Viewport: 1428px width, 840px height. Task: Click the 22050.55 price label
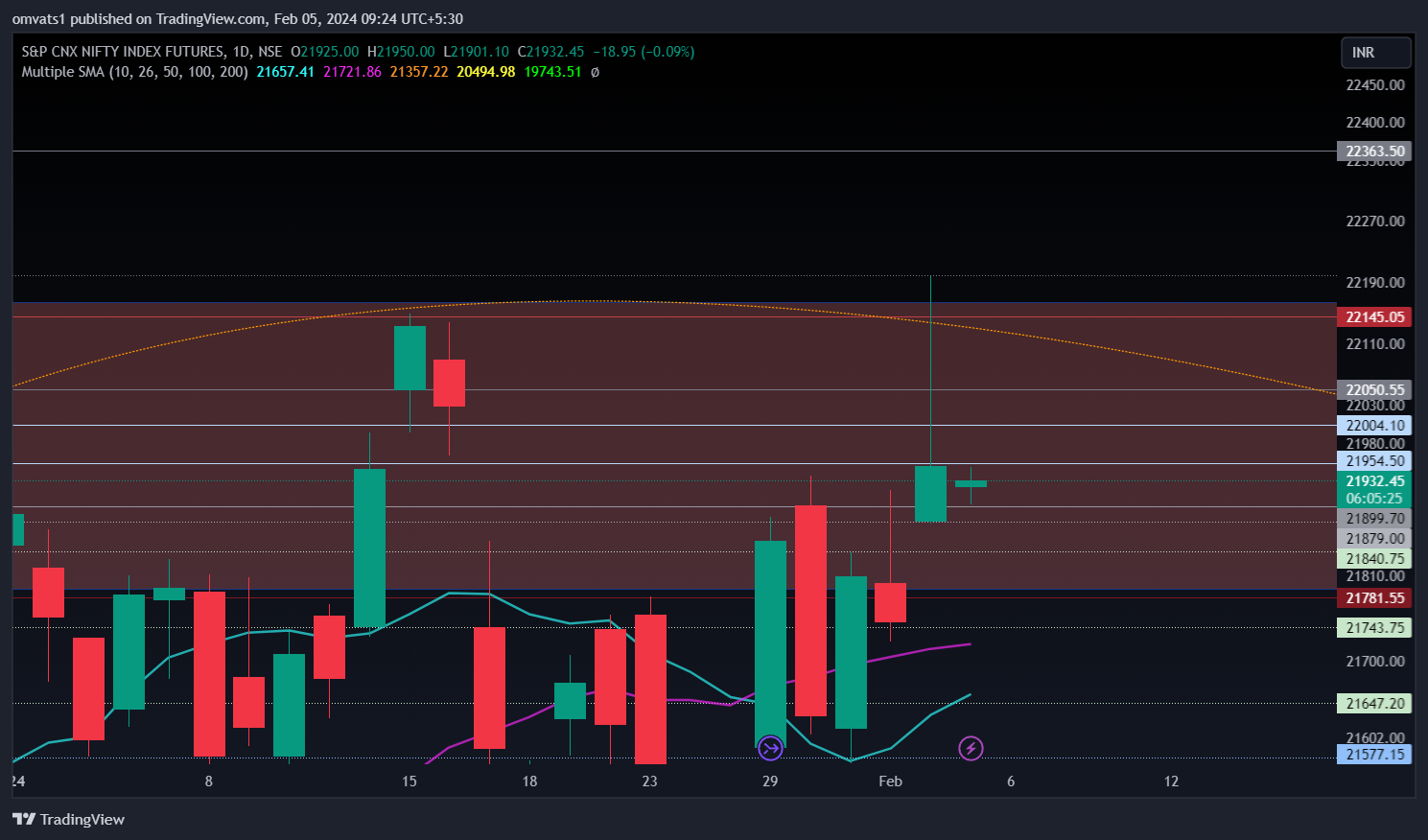[x=1374, y=390]
